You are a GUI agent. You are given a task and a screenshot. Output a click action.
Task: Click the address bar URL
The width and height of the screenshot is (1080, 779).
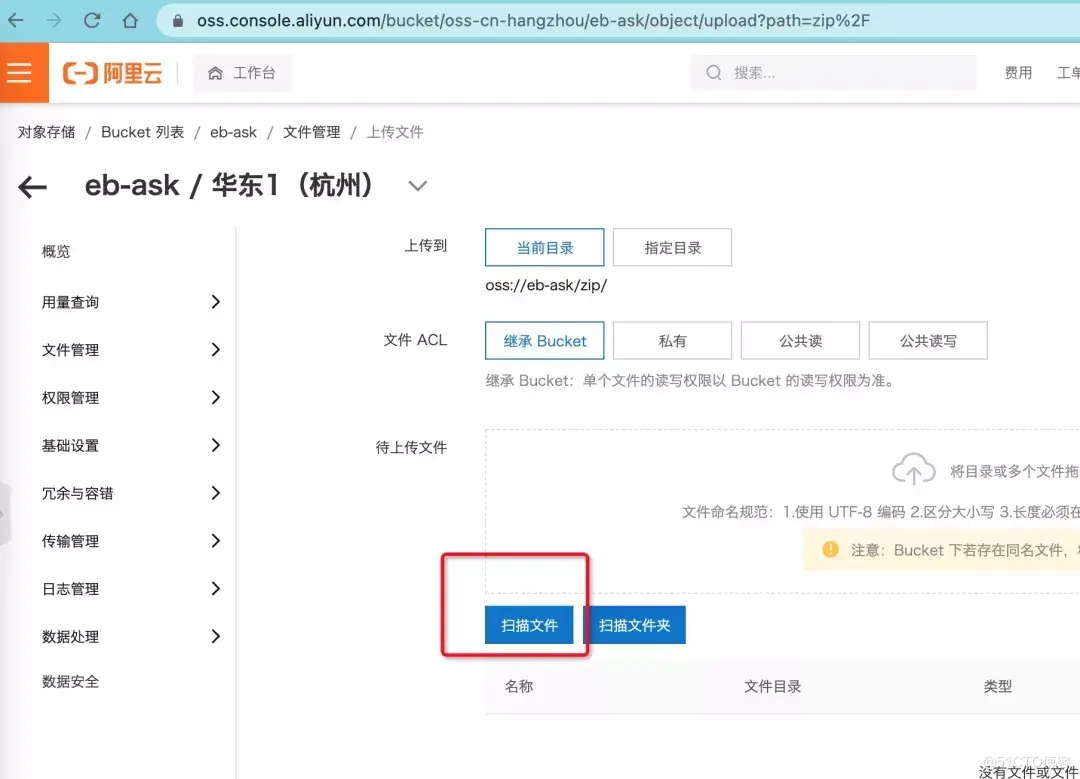tap(533, 21)
